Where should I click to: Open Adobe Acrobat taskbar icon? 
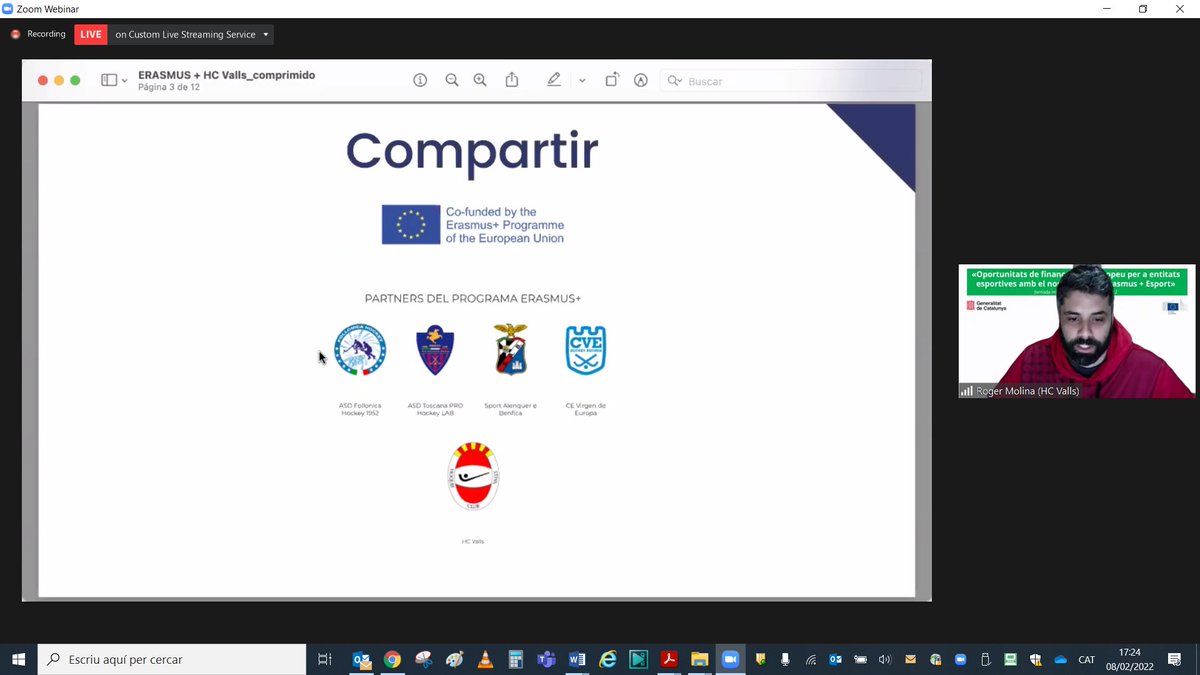click(x=669, y=659)
